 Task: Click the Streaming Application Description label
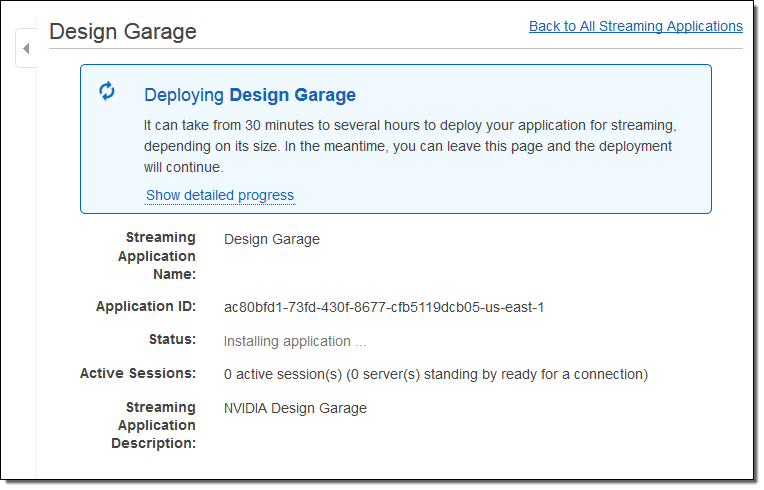point(154,425)
